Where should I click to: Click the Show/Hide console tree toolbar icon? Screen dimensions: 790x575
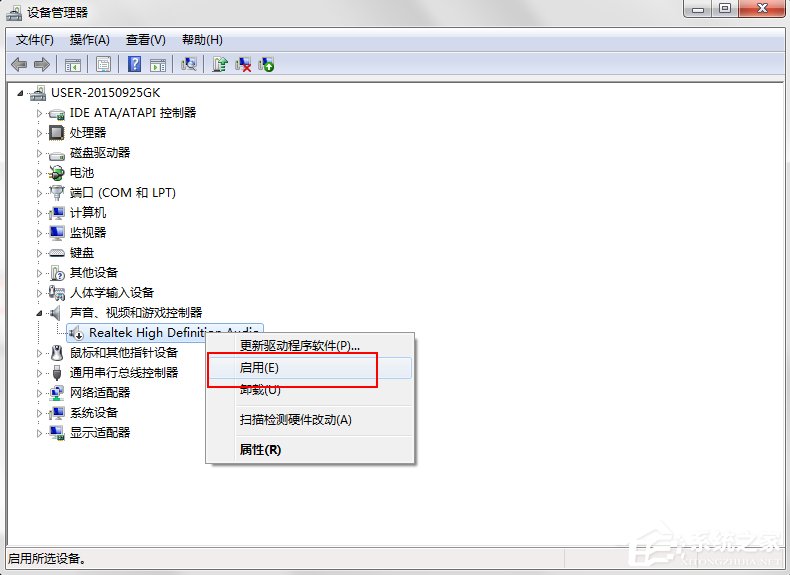(72, 64)
